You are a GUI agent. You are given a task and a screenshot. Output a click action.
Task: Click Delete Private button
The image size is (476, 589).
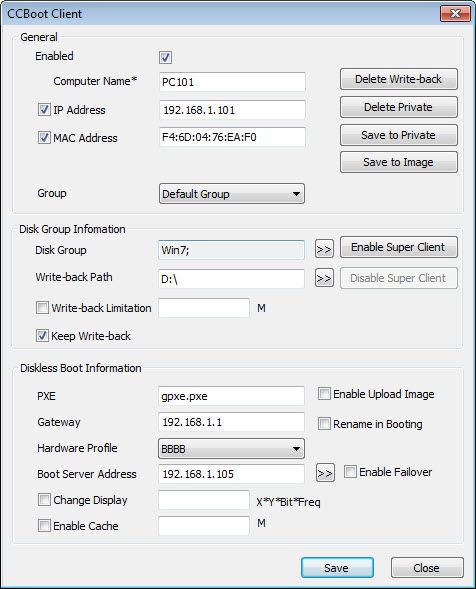pyautogui.click(x=399, y=107)
